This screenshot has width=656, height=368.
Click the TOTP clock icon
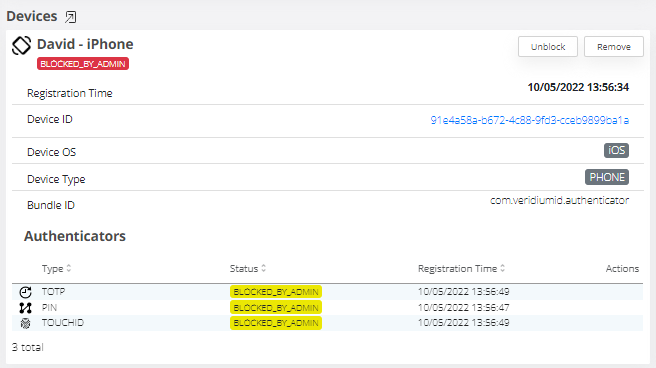(x=26, y=292)
